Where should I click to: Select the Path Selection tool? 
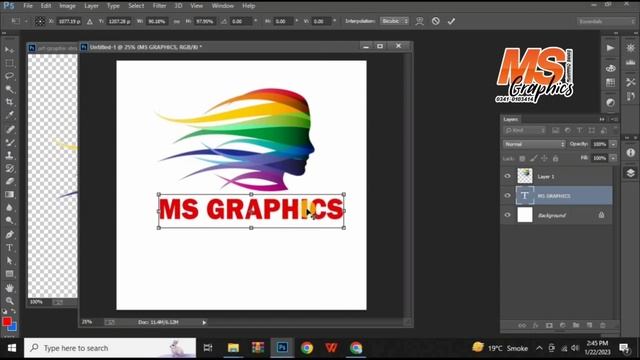9,261
